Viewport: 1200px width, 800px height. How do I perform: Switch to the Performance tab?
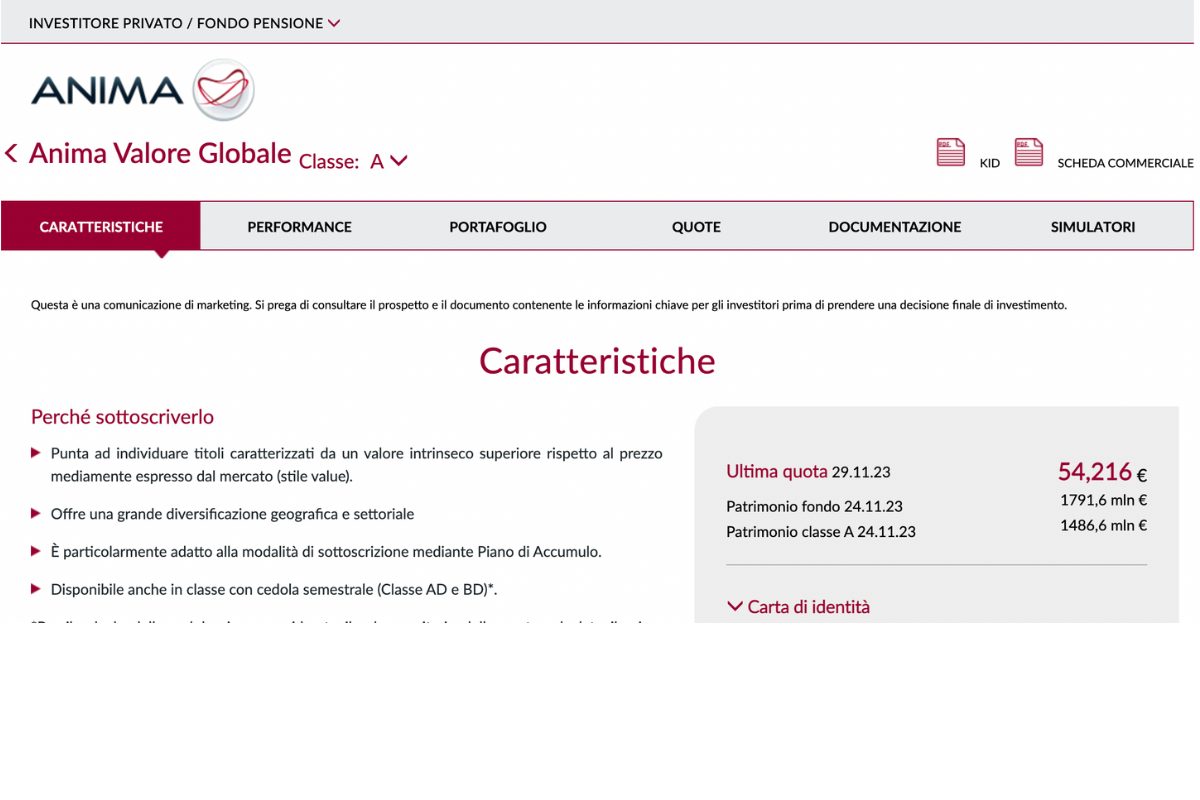299,227
